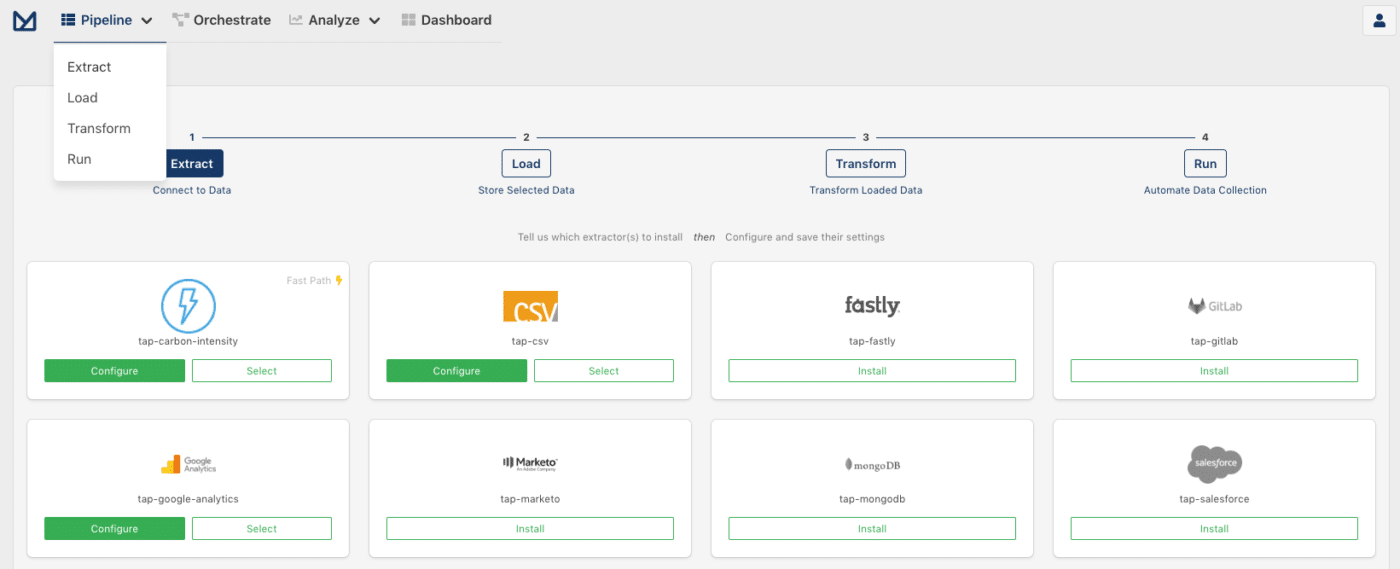Click the 'tap-mongodb' name label
Screen dimensions: 1400x569
(872, 499)
